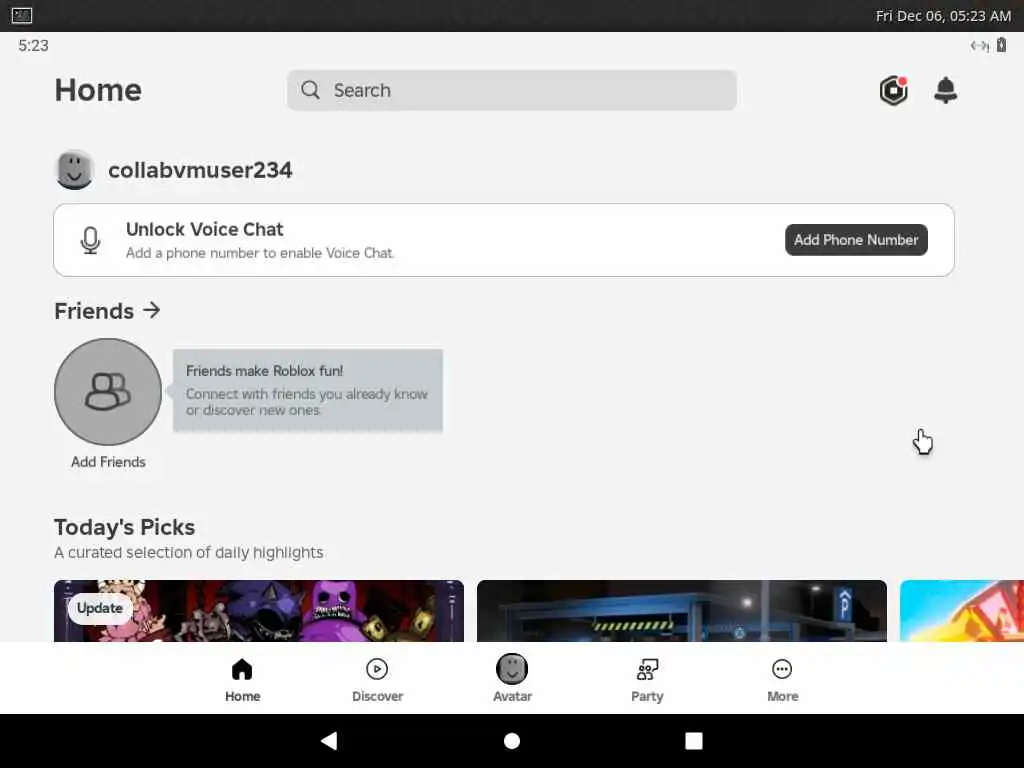The width and height of the screenshot is (1024, 768).
Task: Click the collabvmuser234 profile avatar
Action: click(74, 170)
